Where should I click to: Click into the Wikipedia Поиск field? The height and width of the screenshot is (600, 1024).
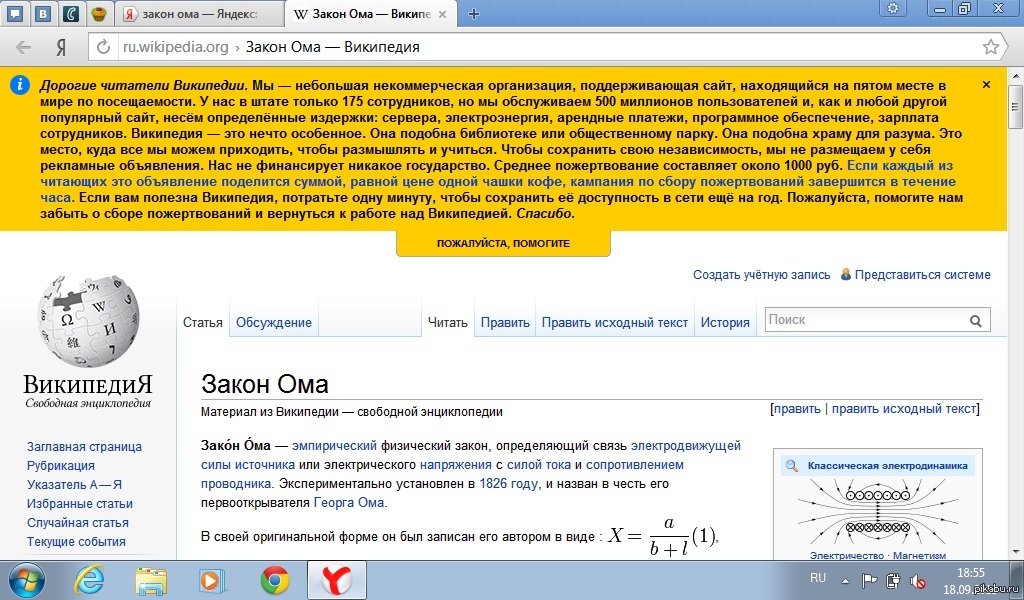[x=865, y=320]
